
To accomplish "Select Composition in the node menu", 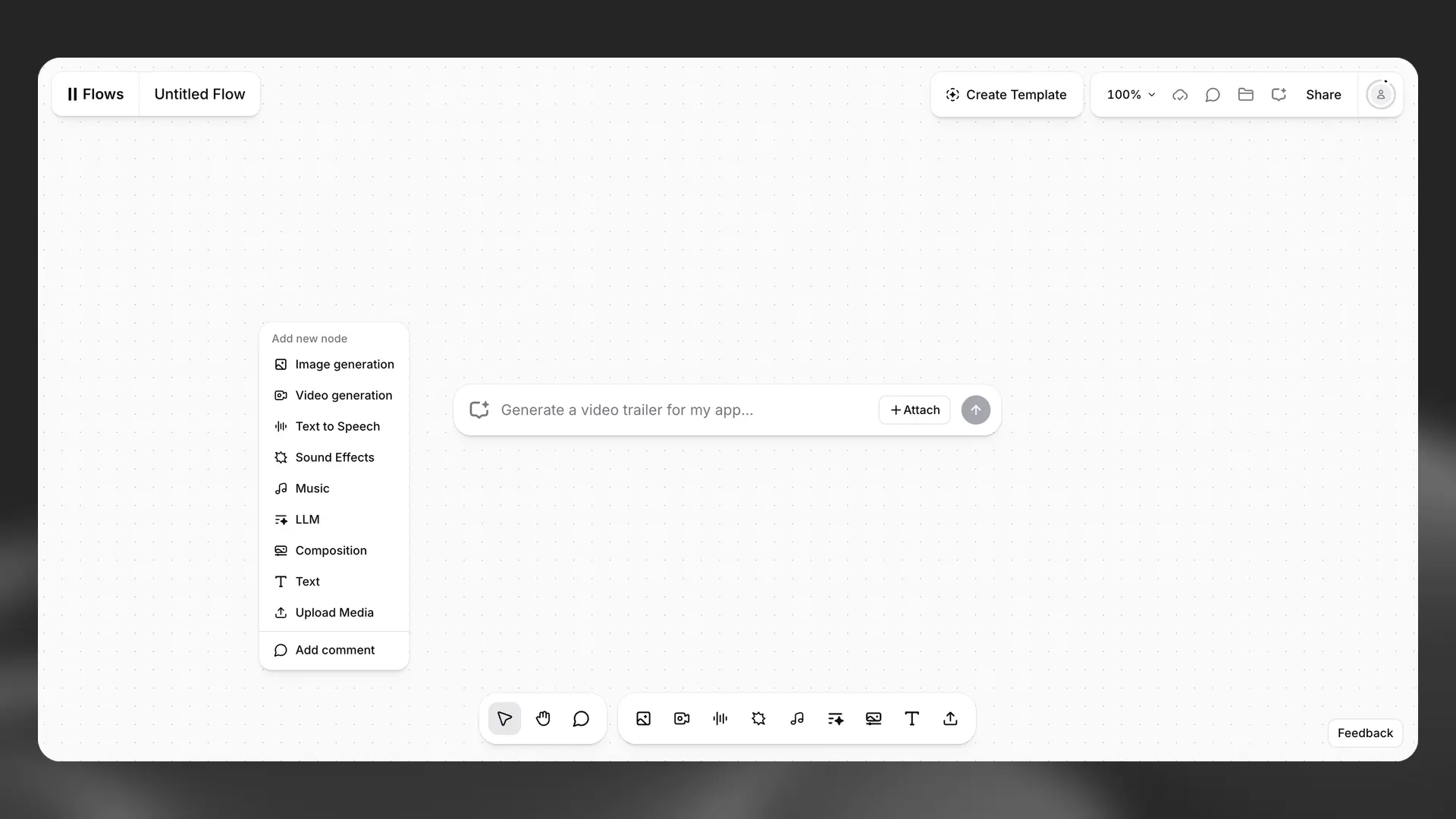I will click(x=334, y=551).
